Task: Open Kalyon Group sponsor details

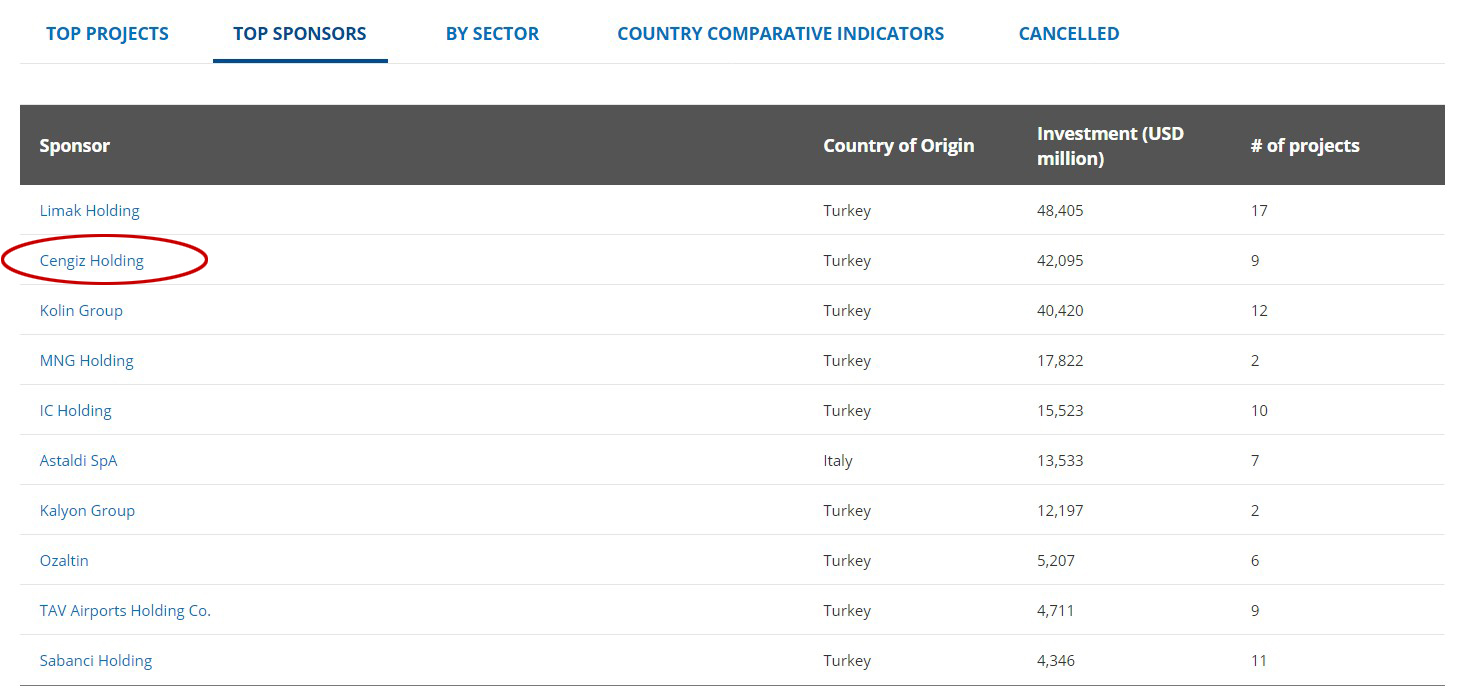Action: click(x=87, y=511)
